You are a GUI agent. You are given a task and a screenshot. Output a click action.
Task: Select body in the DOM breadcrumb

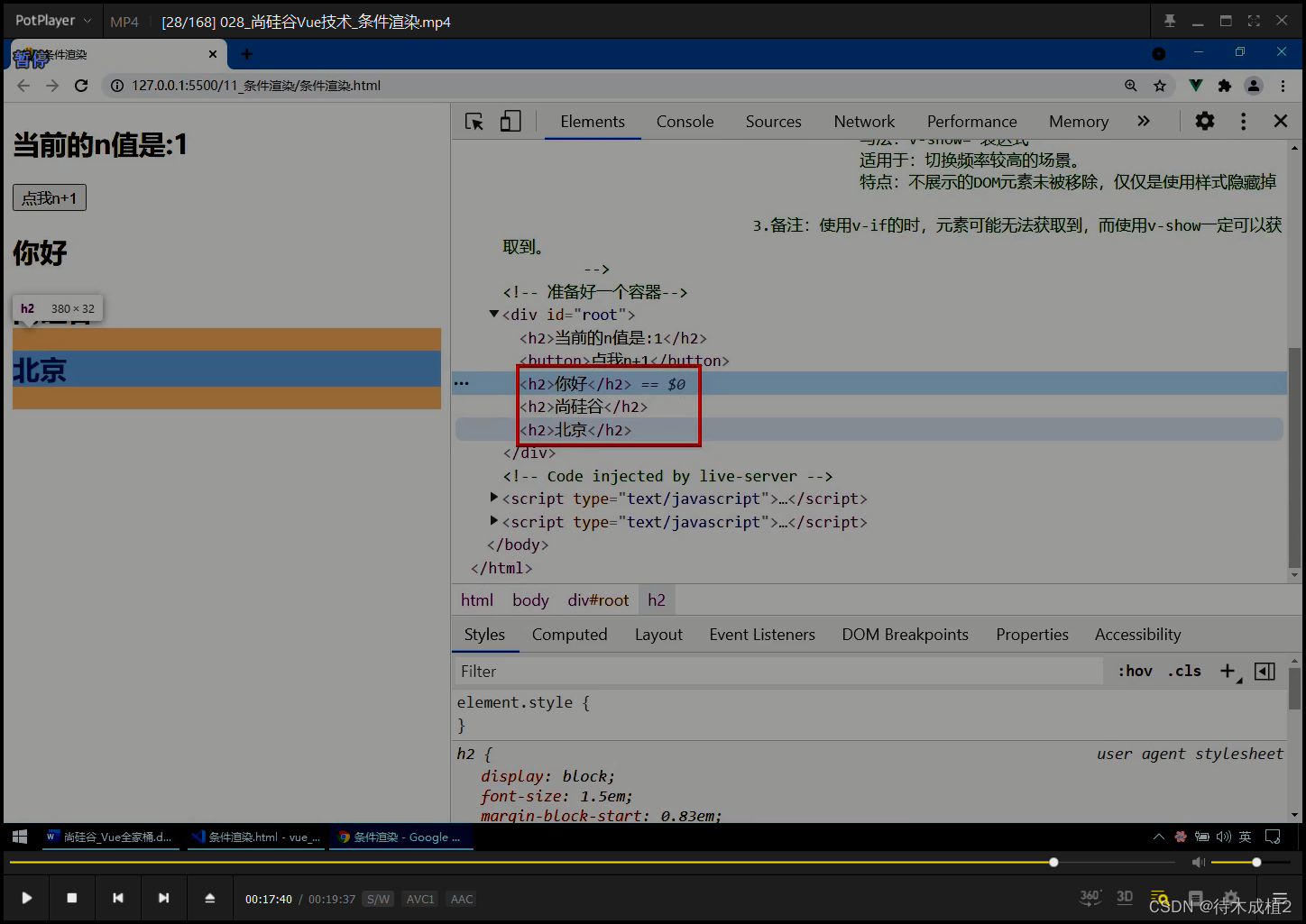coord(530,600)
